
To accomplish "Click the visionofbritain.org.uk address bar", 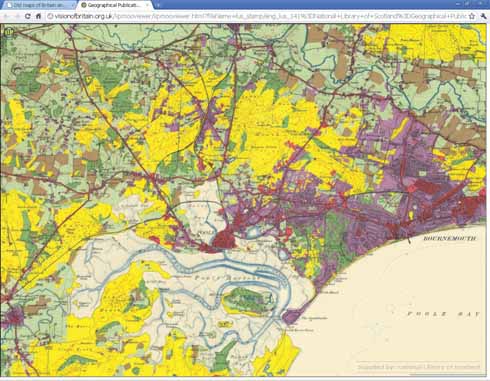I will click(256, 16).
